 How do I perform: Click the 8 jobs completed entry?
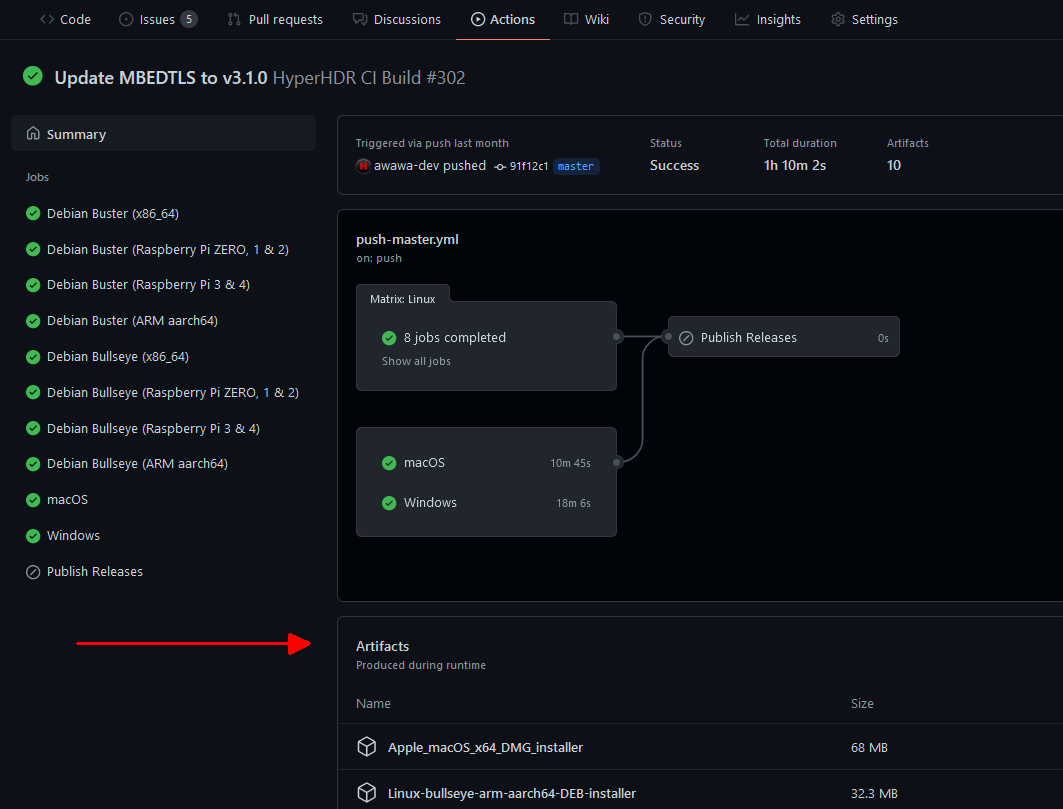455,338
